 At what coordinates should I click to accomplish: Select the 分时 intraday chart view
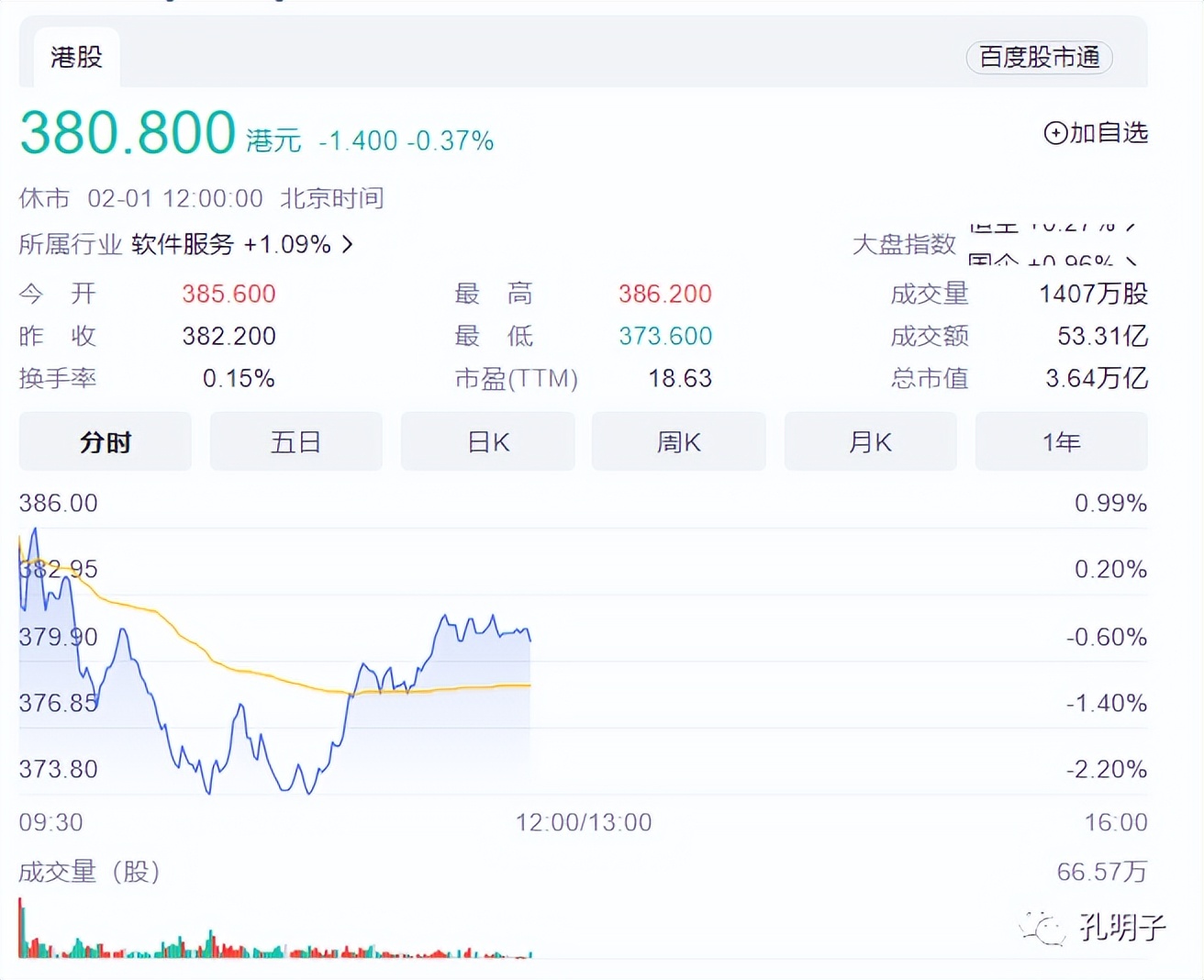(104, 441)
